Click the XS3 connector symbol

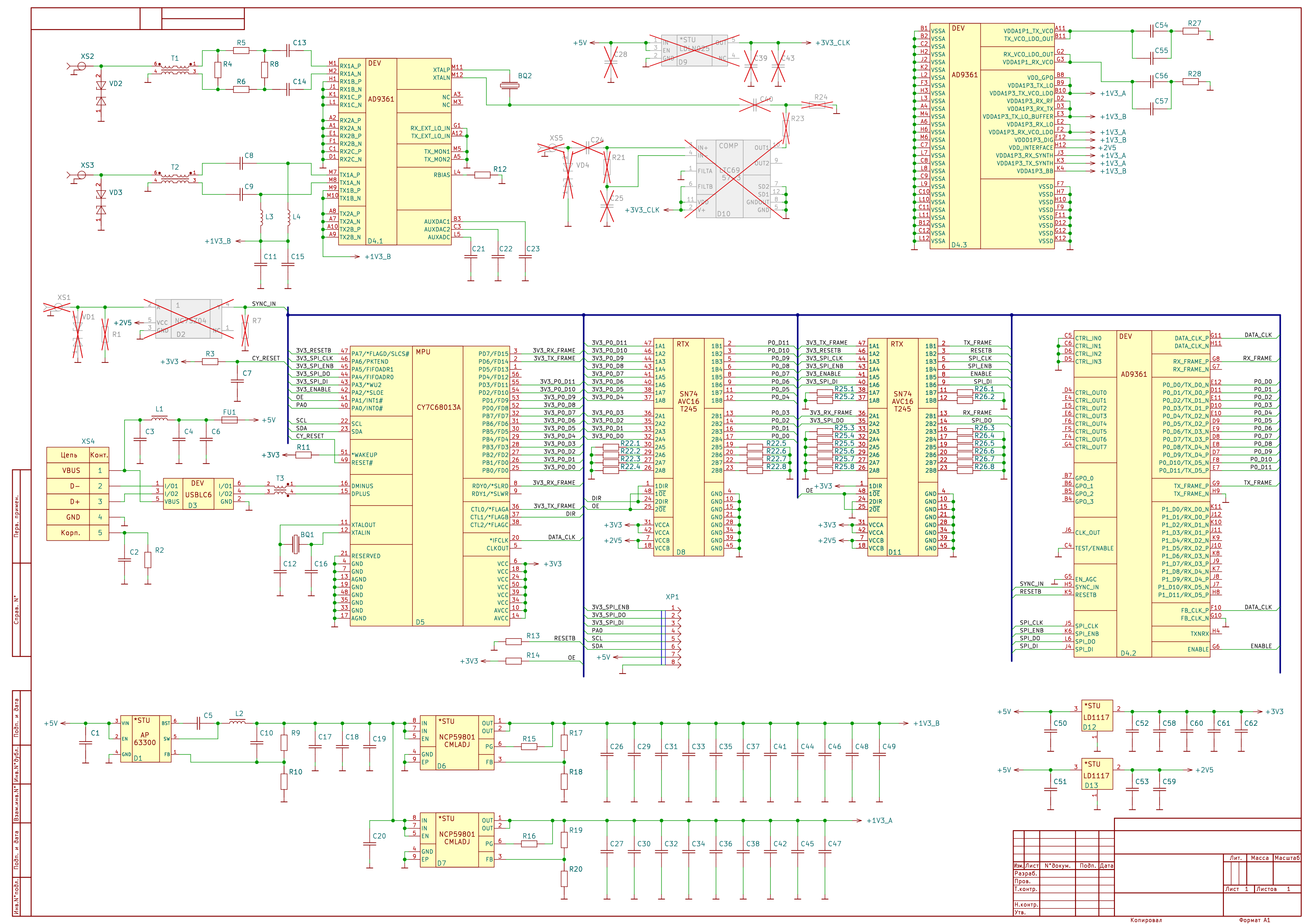[x=81, y=175]
